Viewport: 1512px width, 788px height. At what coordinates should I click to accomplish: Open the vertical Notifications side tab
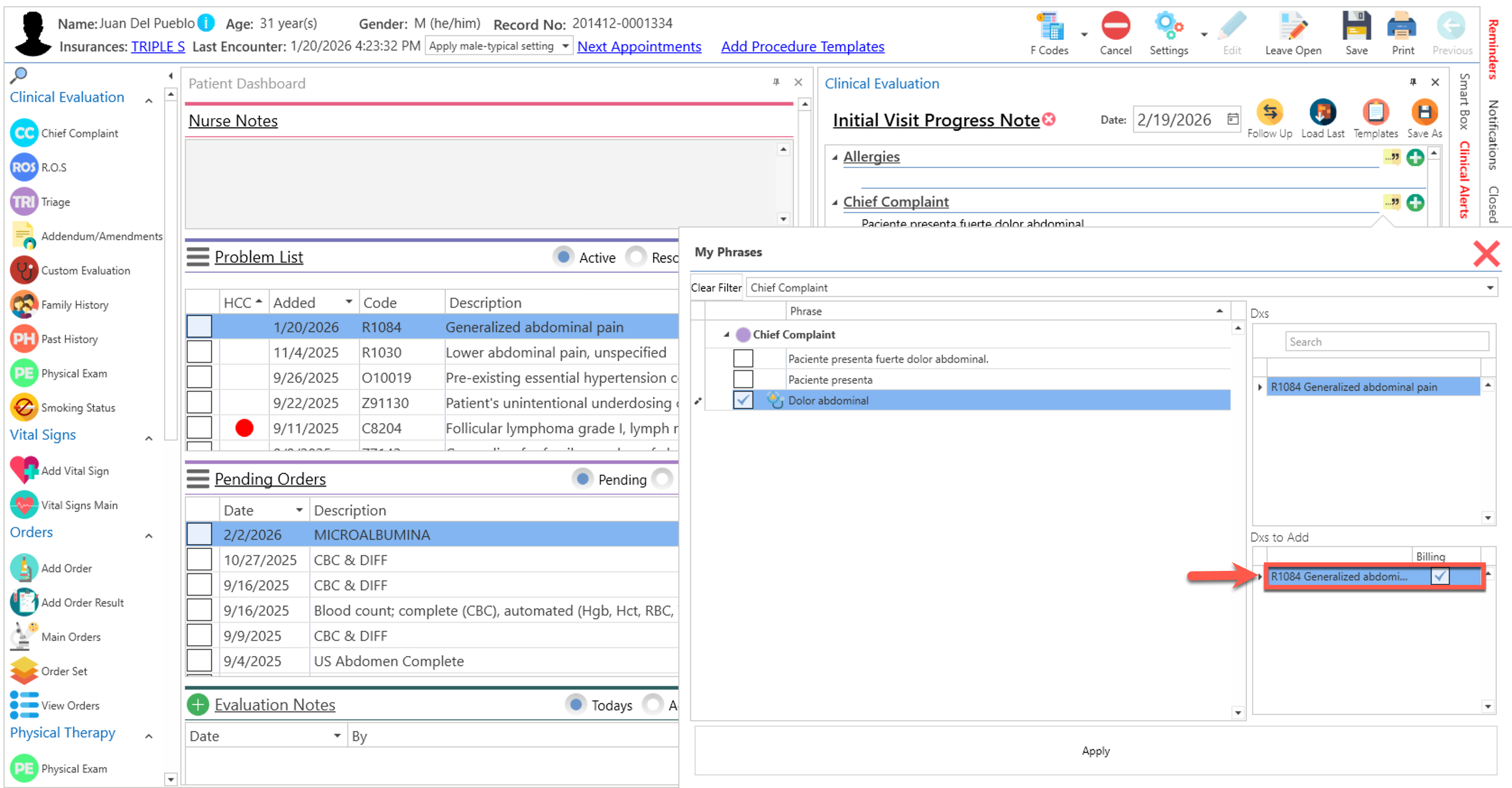[x=1493, y=135]
